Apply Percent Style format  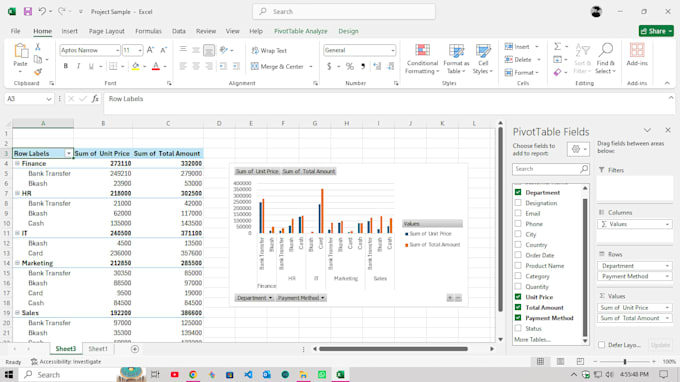pos(350,66)
